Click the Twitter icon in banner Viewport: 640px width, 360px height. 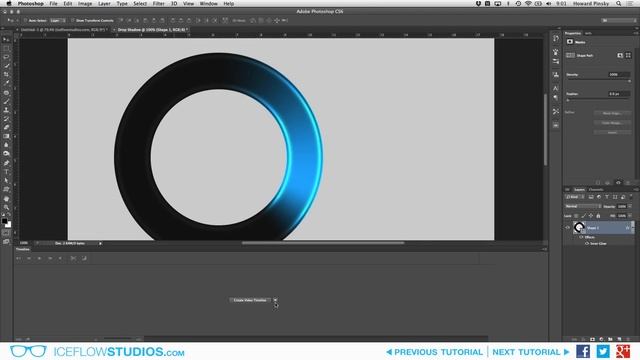pyautogui.click(x=603, y=351)
